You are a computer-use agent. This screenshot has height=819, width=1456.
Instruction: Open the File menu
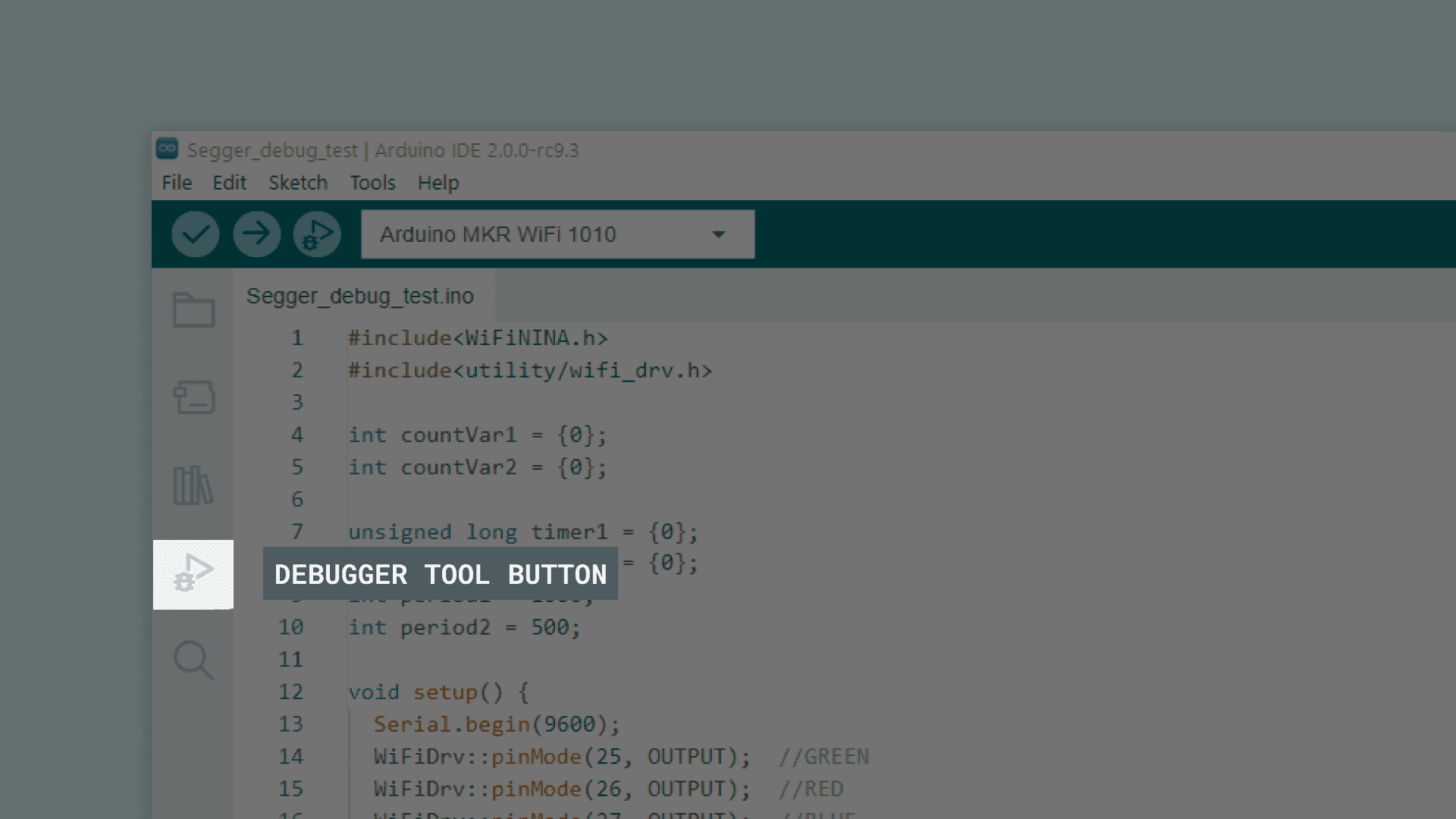[x=177, y=183]
